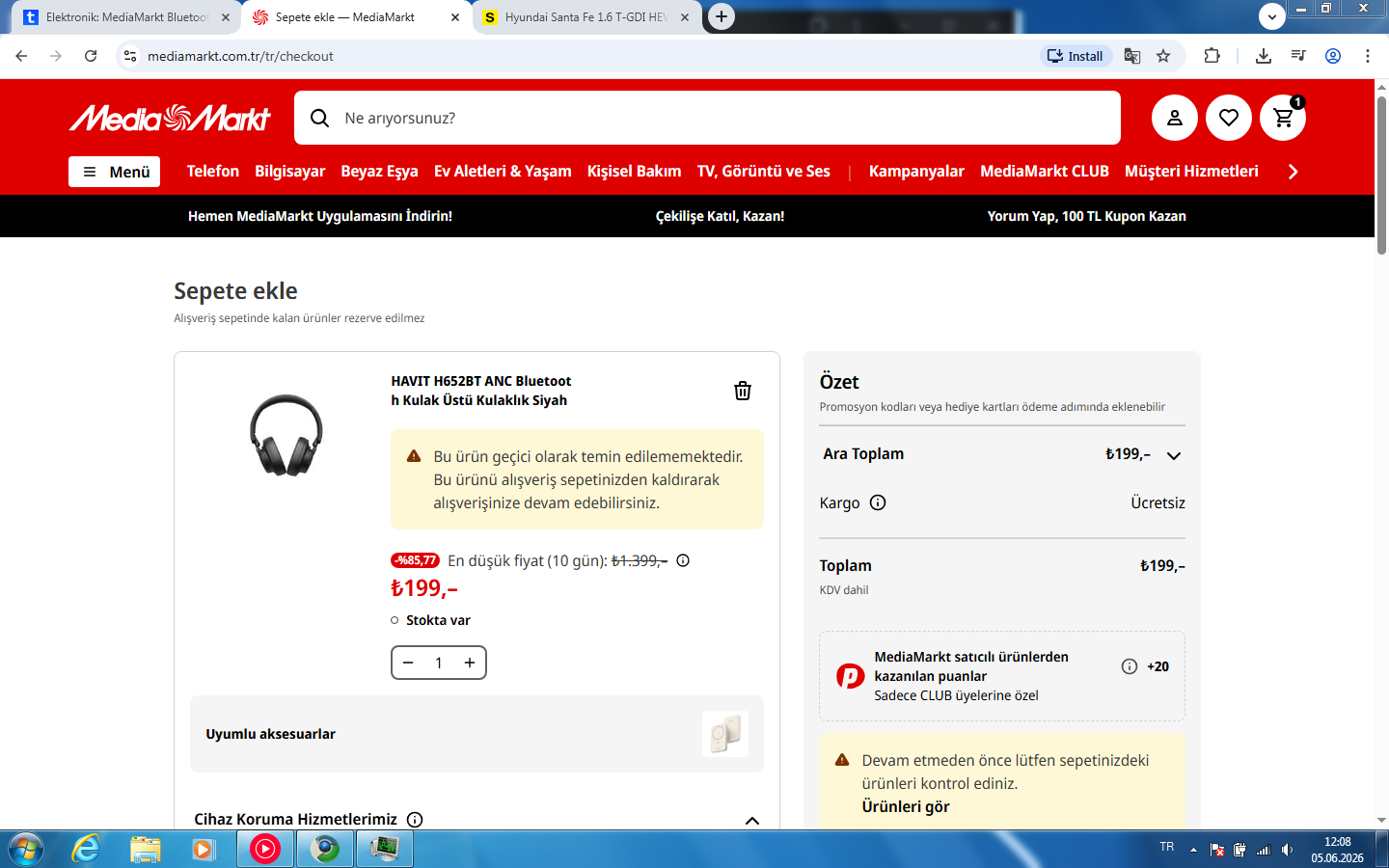Open the Müşteri Hizmetleri link
This screenshot has width=1389, height=868.
click(1191, 171)
